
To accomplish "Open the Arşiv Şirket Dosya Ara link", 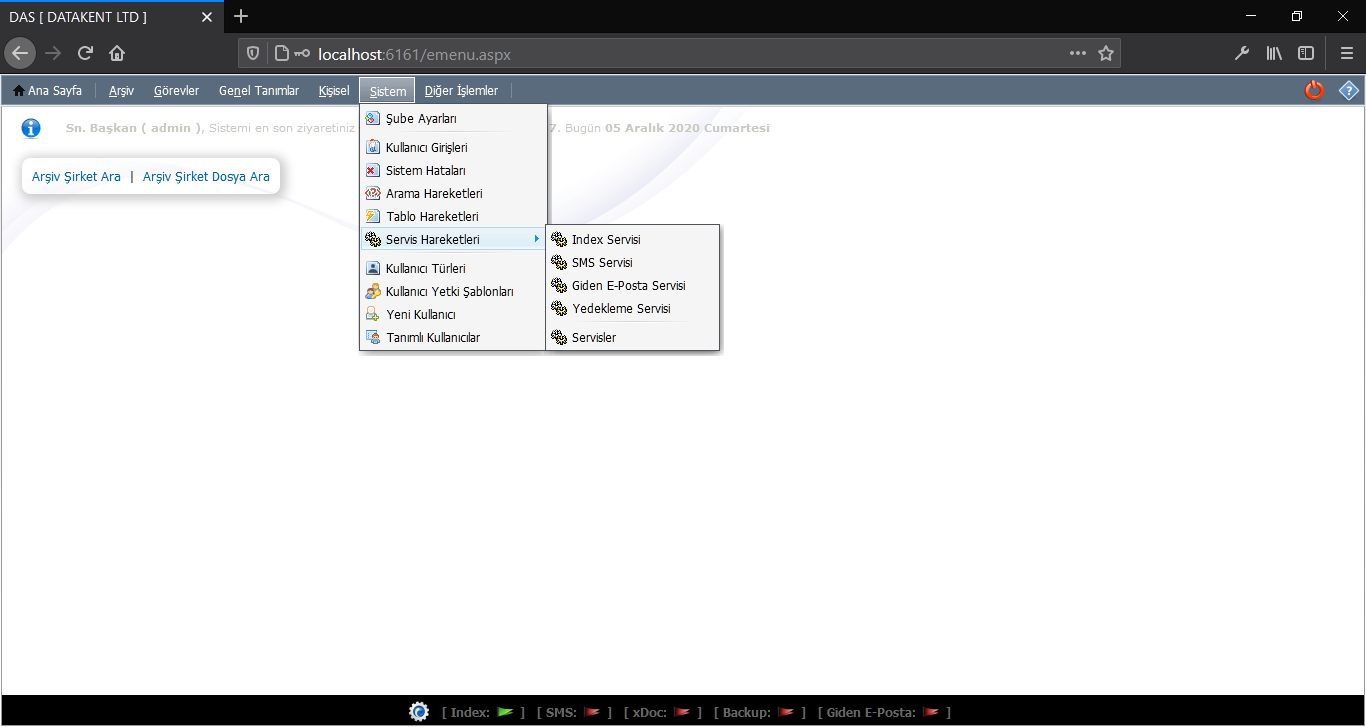I will coord(206,177).
